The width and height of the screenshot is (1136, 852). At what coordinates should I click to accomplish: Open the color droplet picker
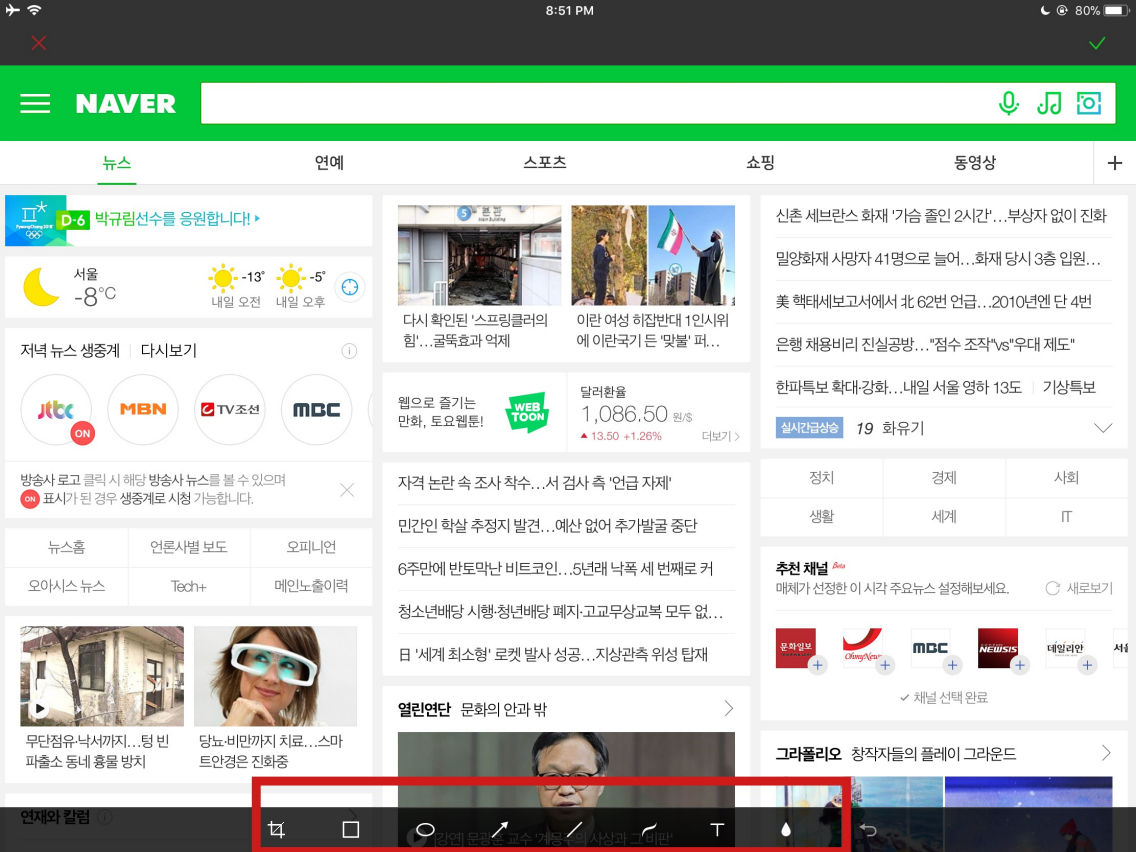pyautogui.click(x=786, y=830)
